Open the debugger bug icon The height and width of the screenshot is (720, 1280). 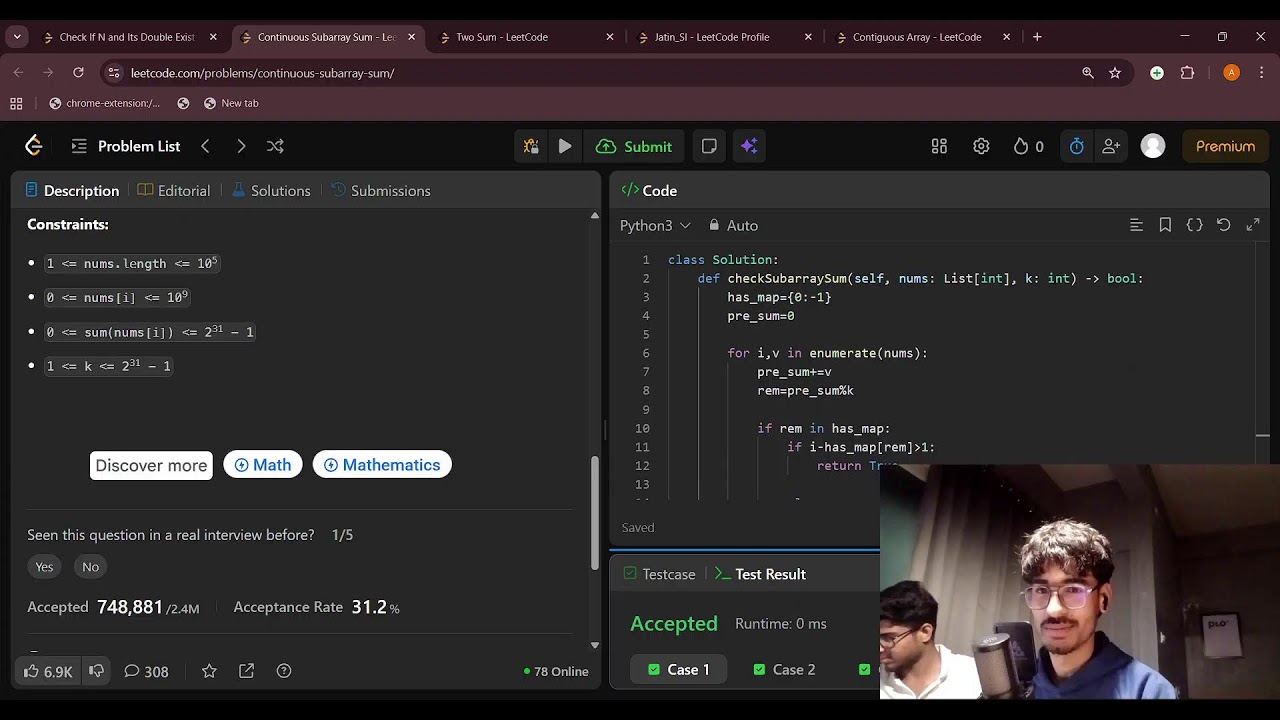point(531,146)
